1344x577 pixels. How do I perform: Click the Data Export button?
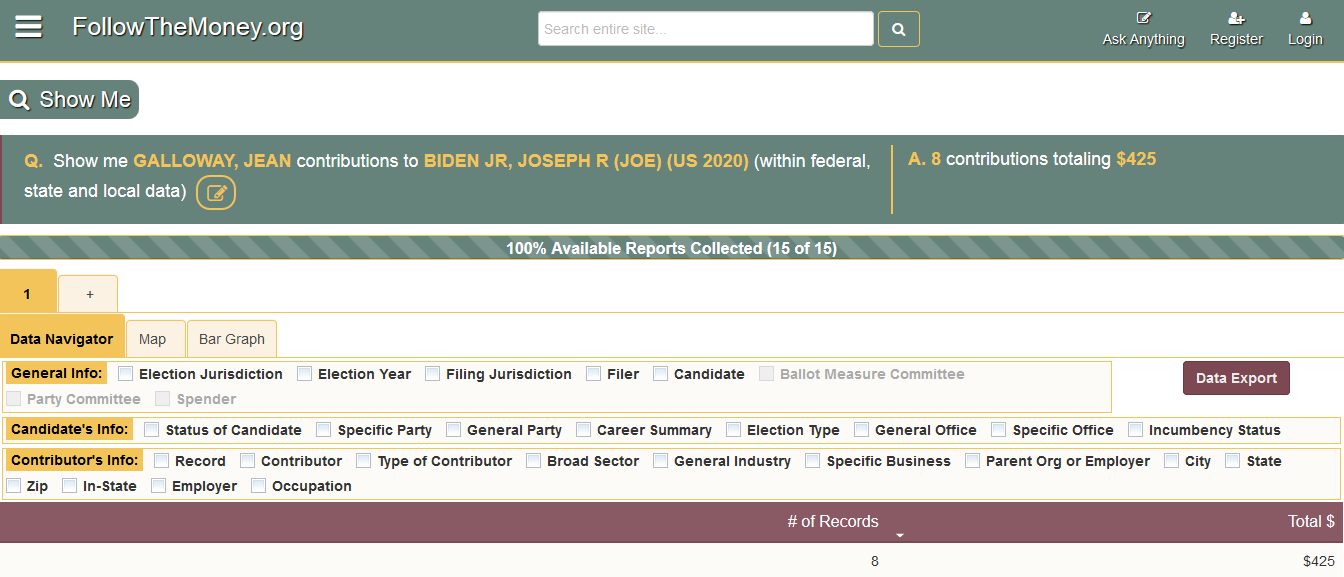1236,378
